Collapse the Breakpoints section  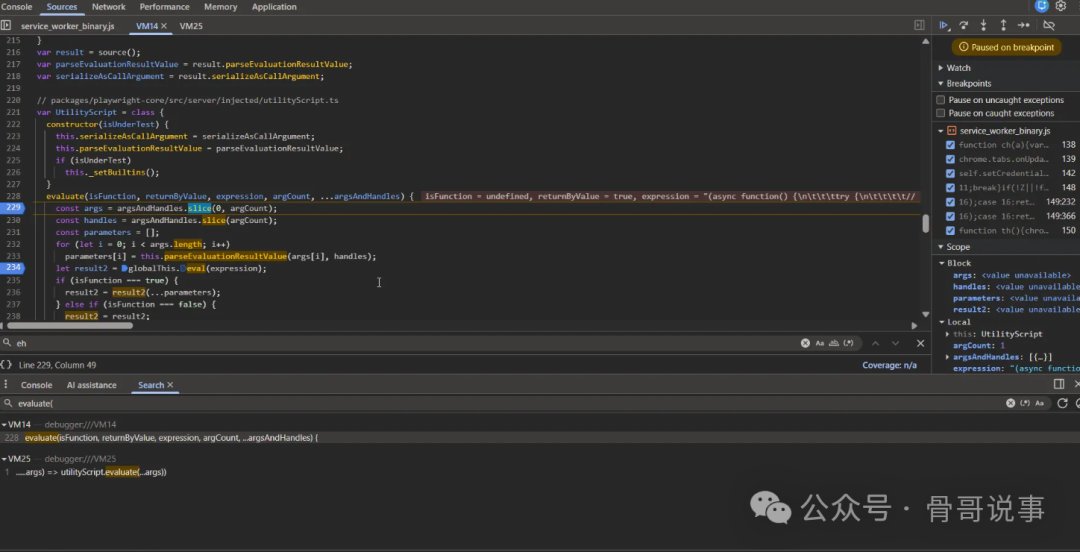[941, 83]
